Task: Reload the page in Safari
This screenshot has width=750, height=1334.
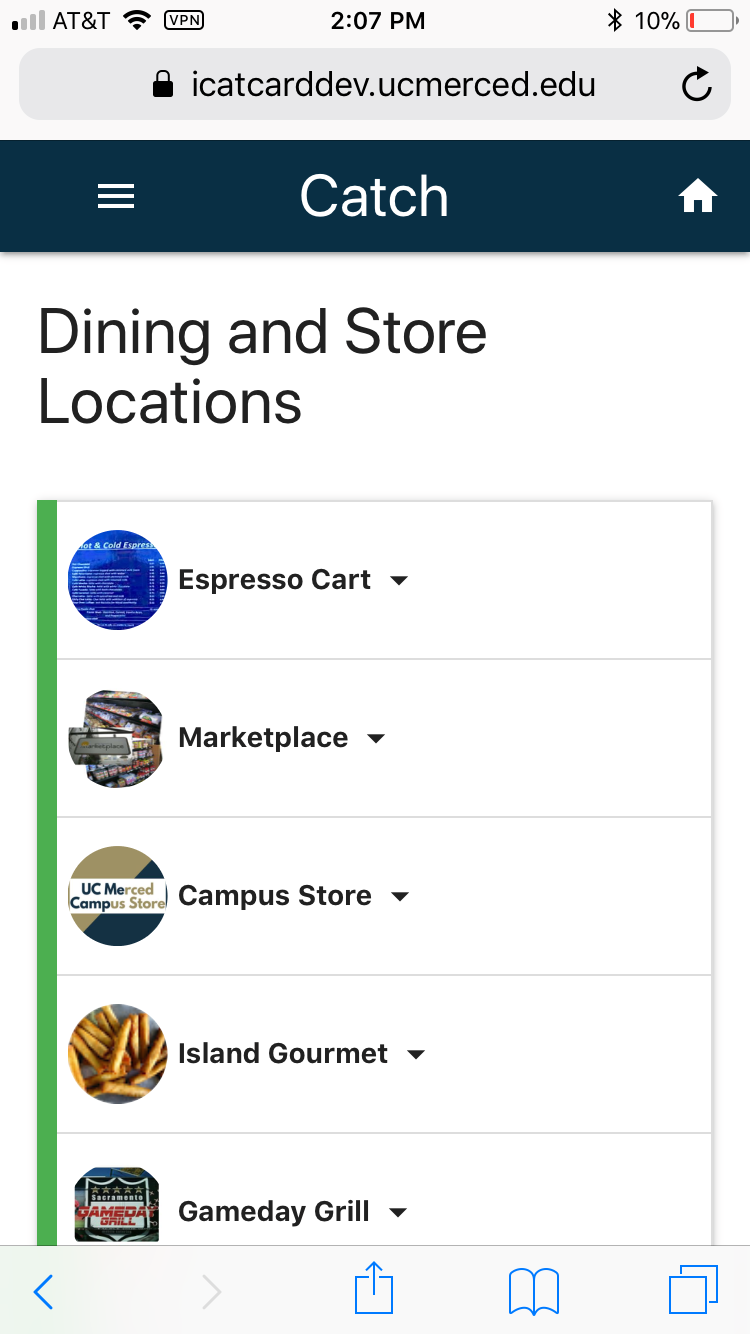Action: tap(696, 86)
